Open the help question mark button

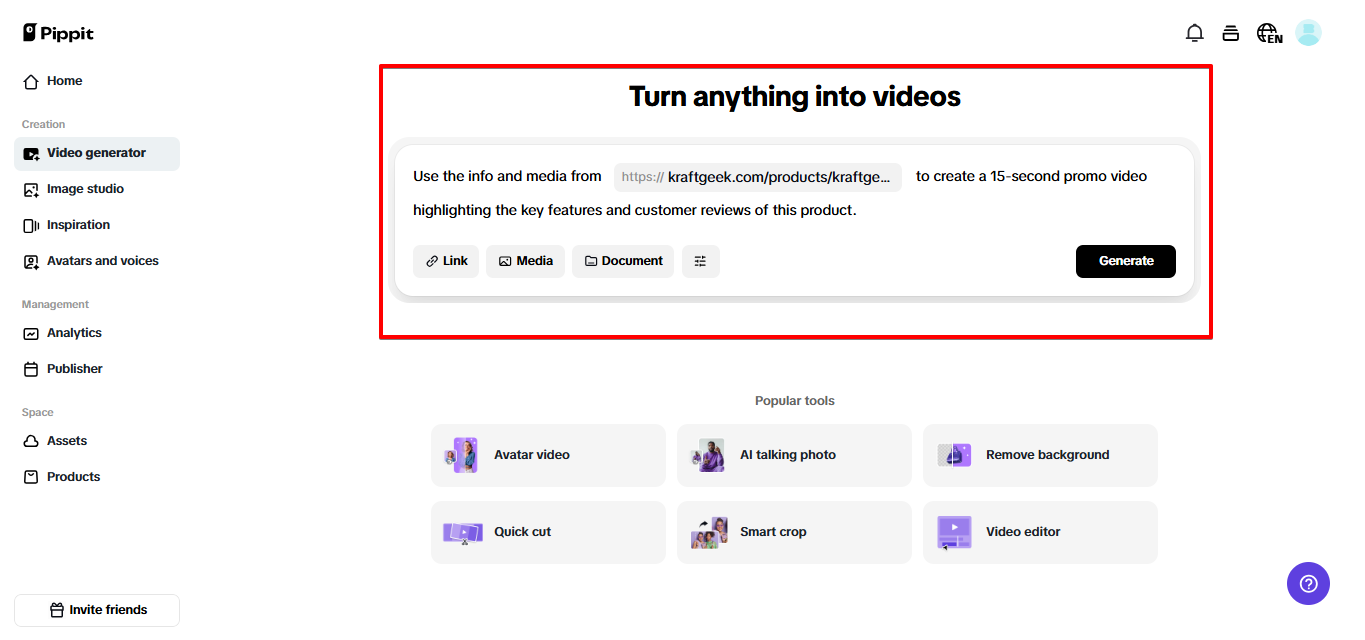pos(1308,583)
